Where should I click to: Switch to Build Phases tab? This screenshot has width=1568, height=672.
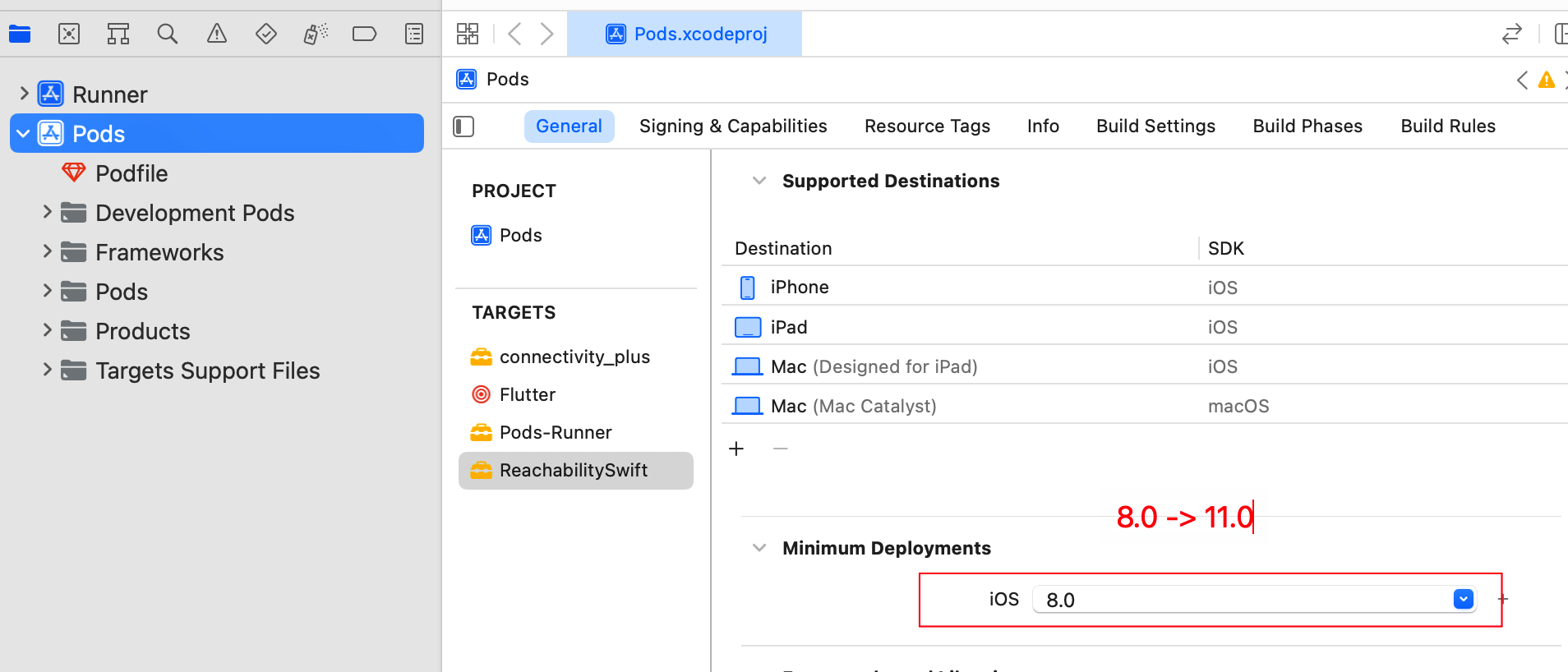click(x=1307, y=127)
